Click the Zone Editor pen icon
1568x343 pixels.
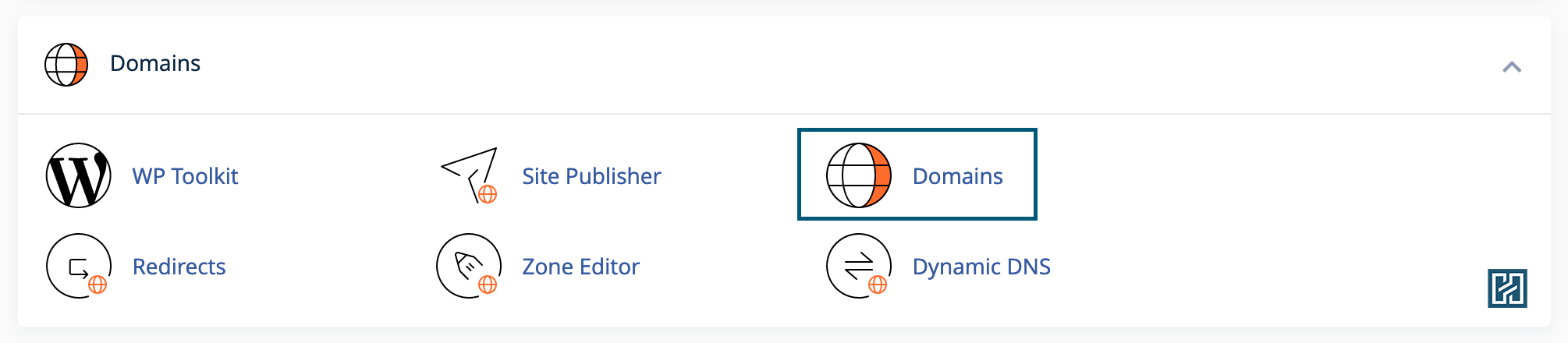tap(467, 265)
